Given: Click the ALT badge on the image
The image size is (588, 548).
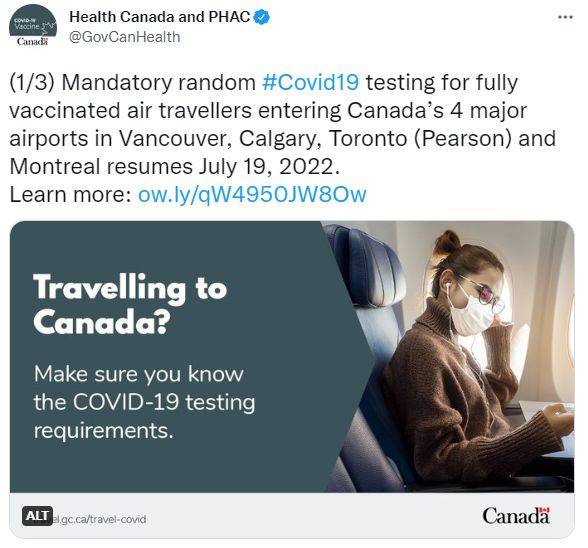Looking at the screenshot, I should coord(37,516).
